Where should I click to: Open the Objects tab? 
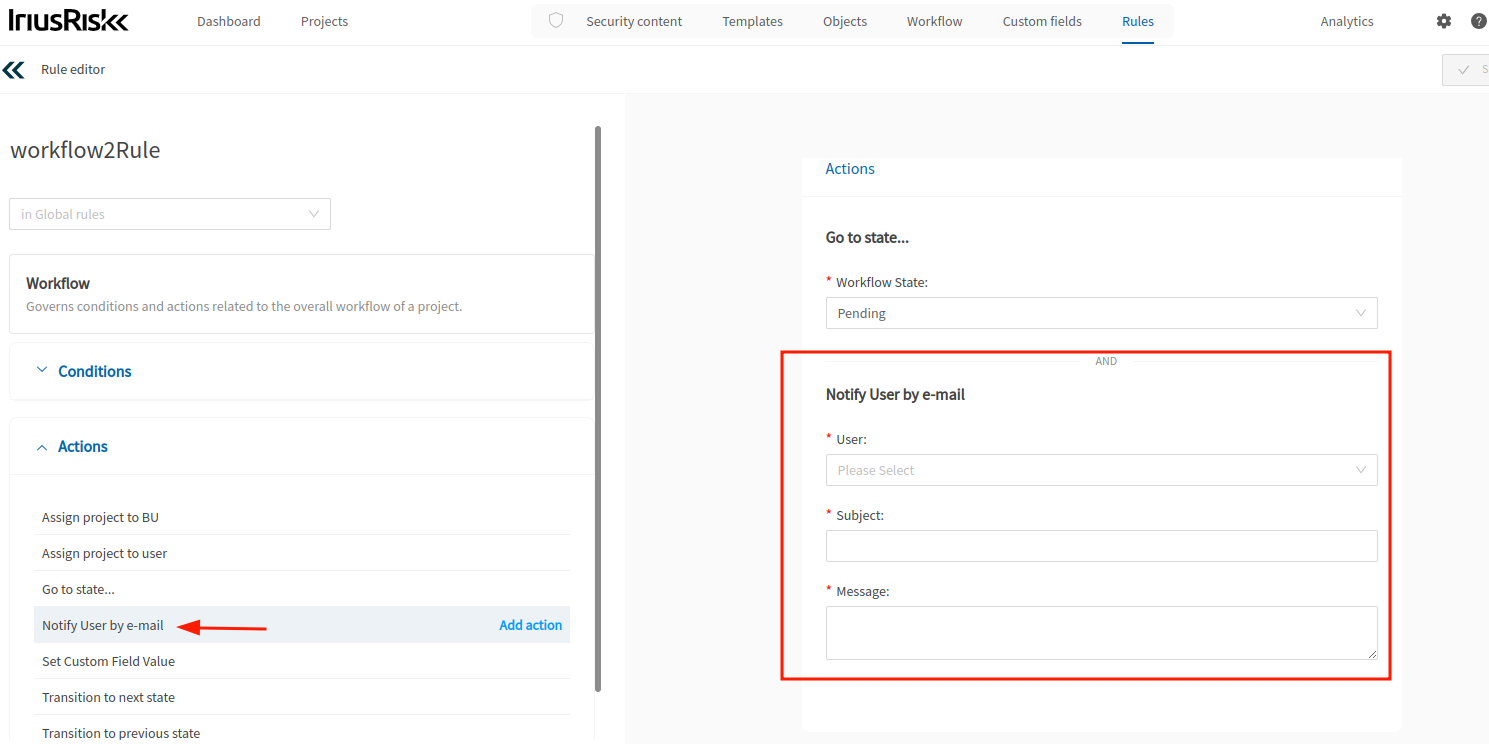click(845, 21)
